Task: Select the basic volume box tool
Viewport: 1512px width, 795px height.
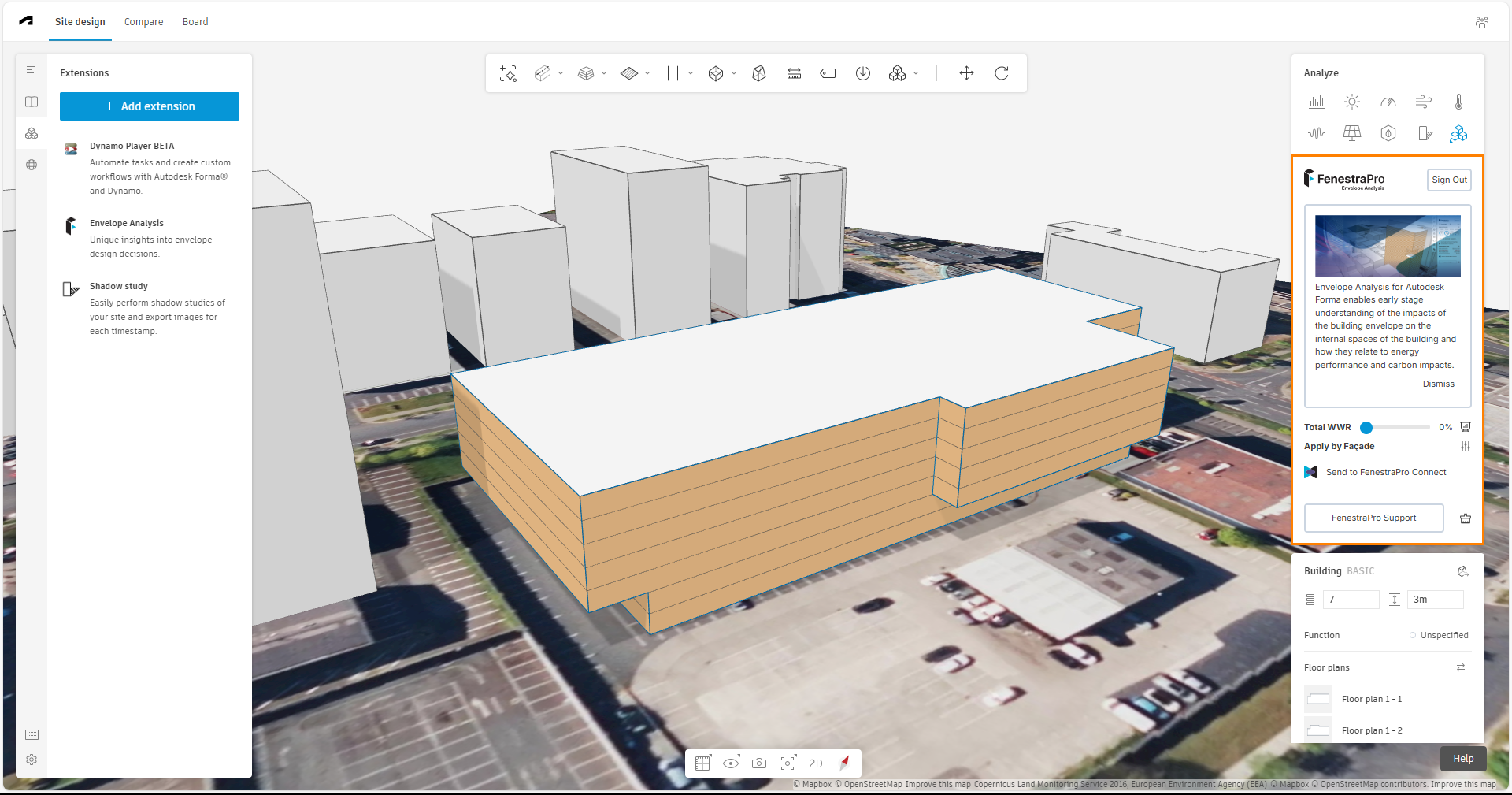Action: pyautogui.click(x=715, y=73)
